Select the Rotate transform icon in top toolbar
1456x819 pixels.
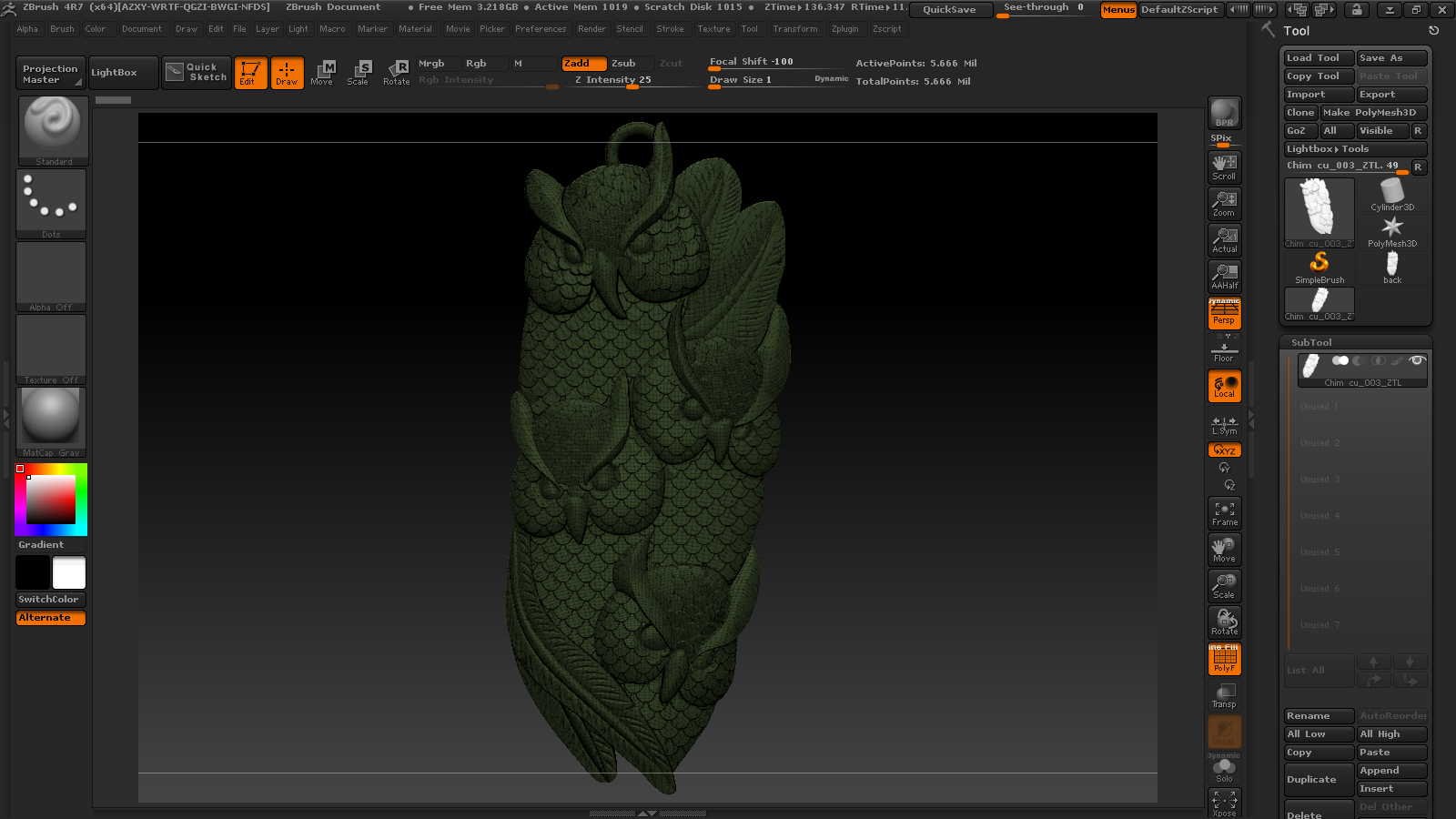pyautogui.click(x=396, y=73)
